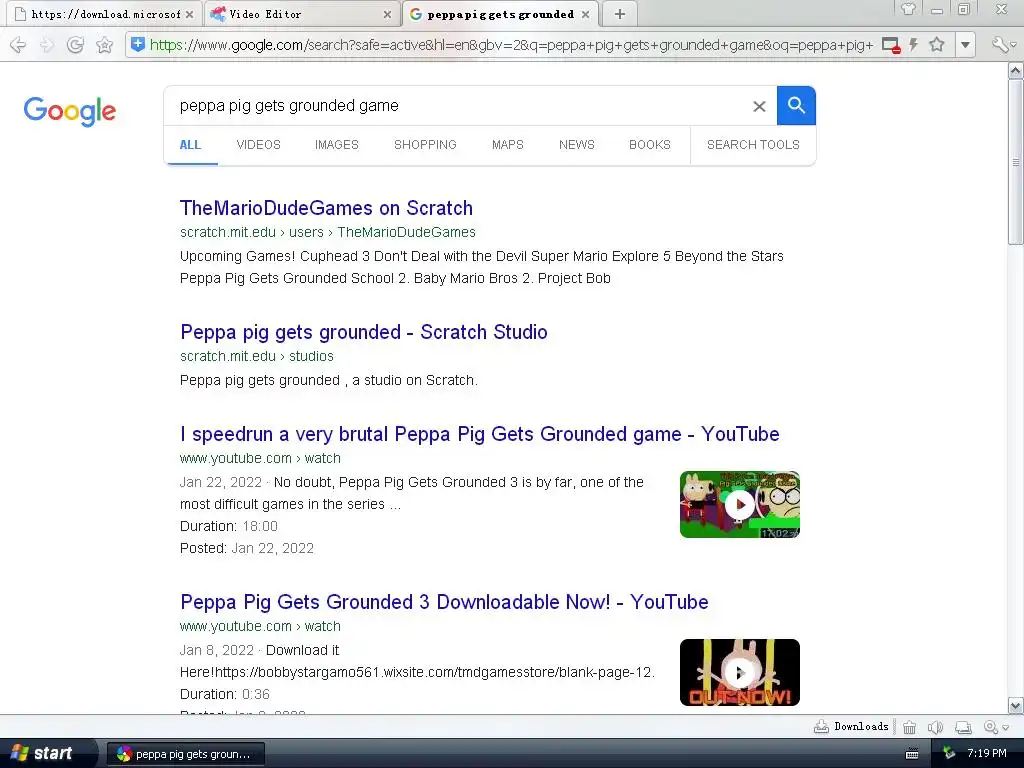
Task: Click into the Google search box
Action: pyautogui.click(x=457, y=106)
